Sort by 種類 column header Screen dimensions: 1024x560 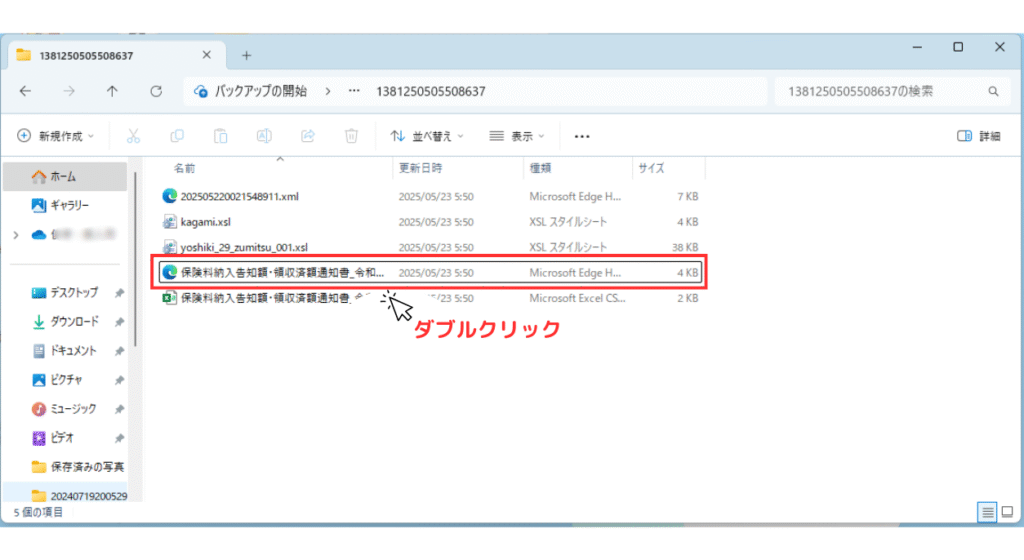tap(540, 168)
